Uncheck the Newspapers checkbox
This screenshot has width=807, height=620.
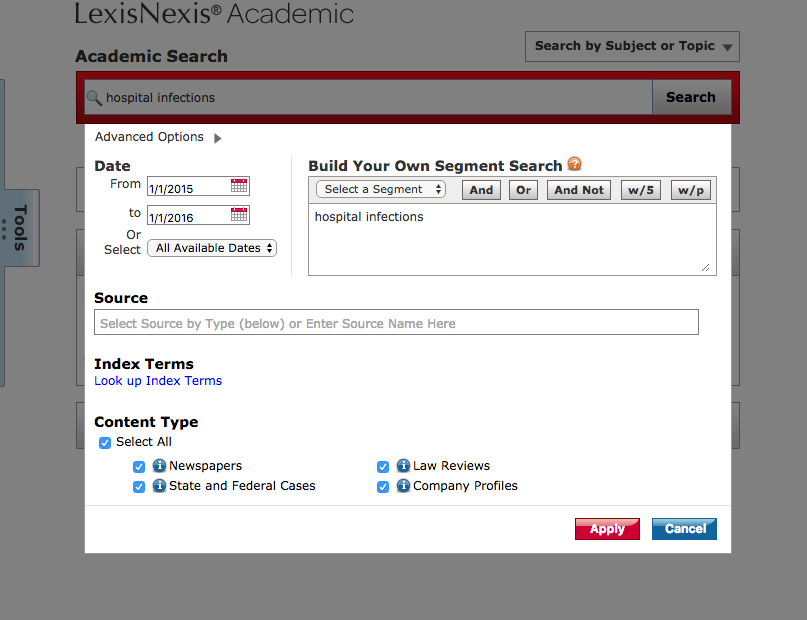[139, 467]
